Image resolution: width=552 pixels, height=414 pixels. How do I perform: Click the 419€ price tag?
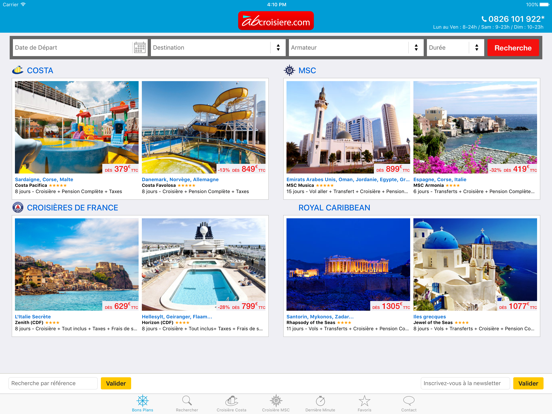pos(513,169)
